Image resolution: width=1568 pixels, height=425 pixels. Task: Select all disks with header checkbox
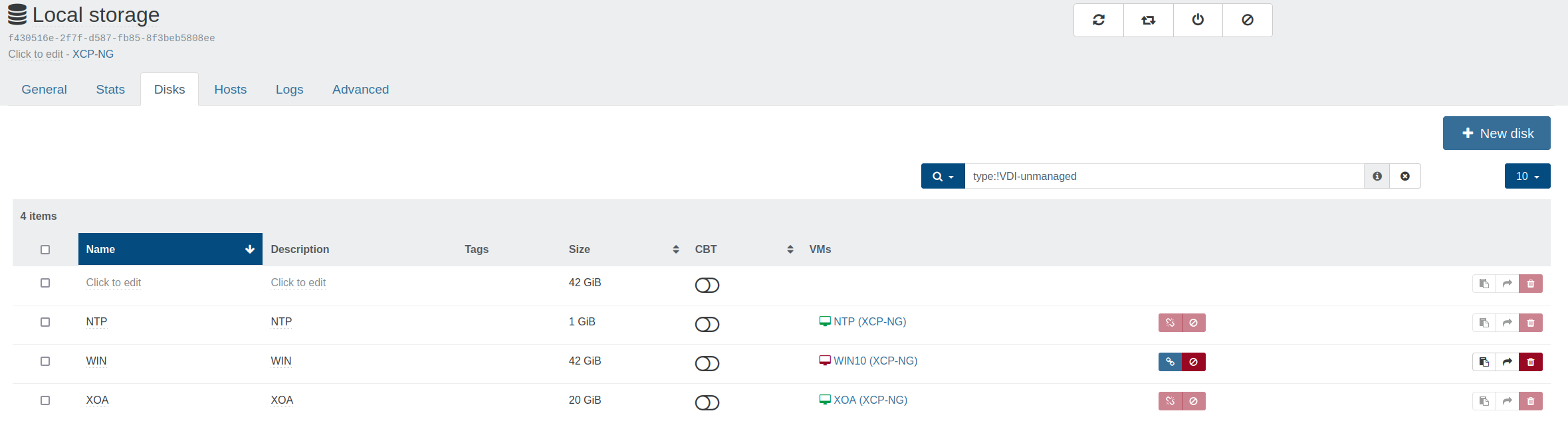click(45, 250)
